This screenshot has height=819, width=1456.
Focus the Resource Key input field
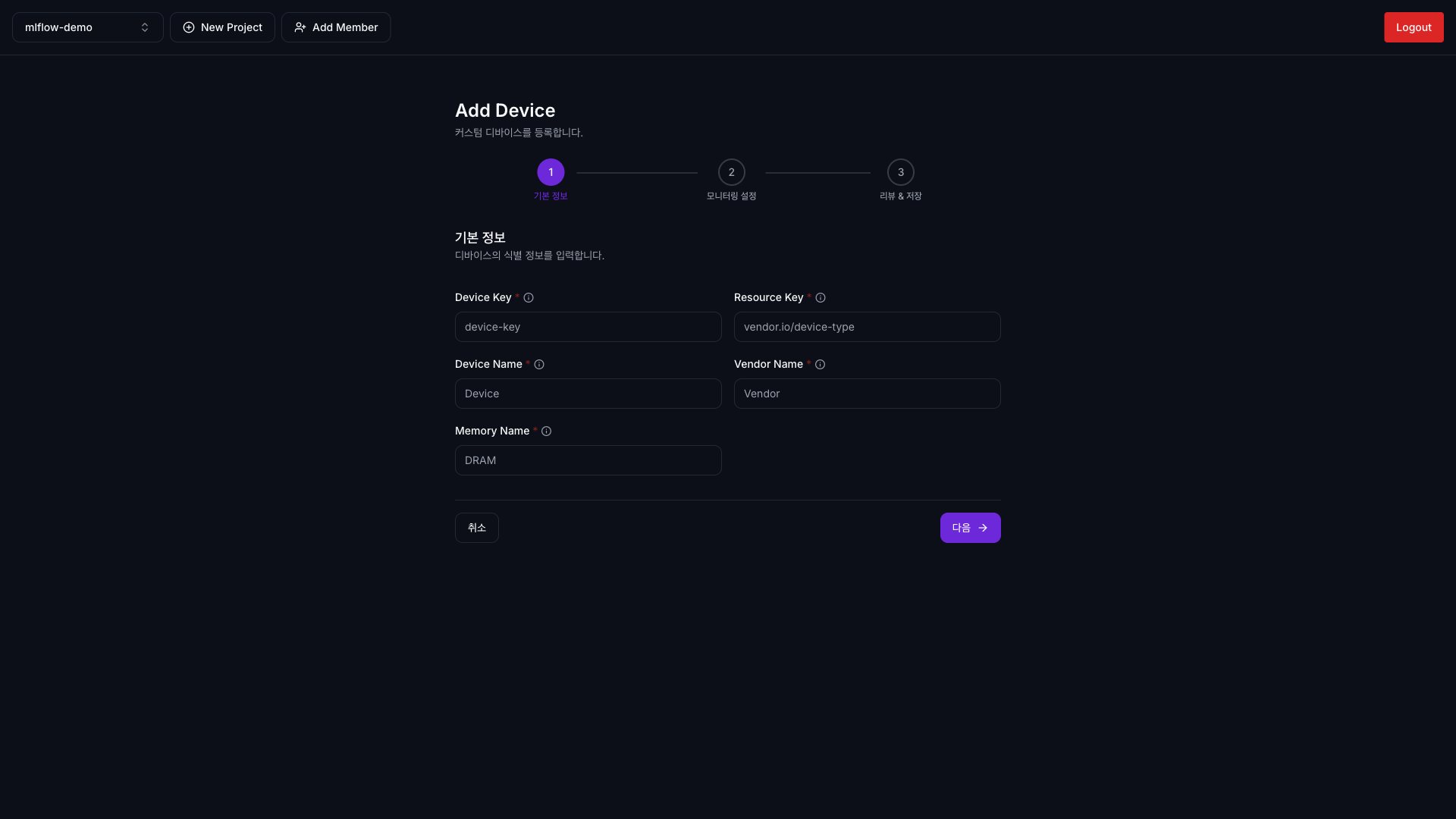click(x=867, y=327)
